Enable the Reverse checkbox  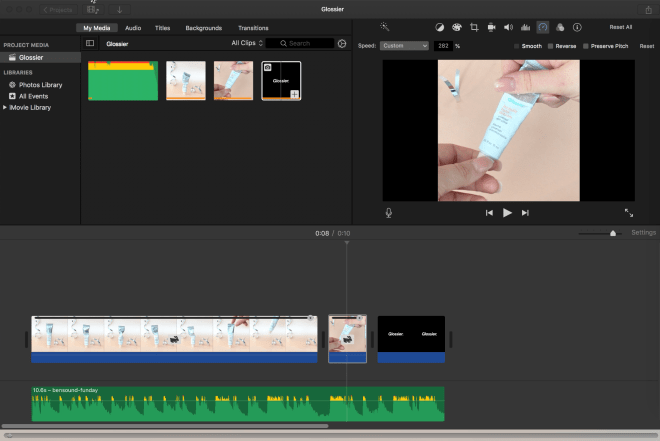tap(550, 46)
